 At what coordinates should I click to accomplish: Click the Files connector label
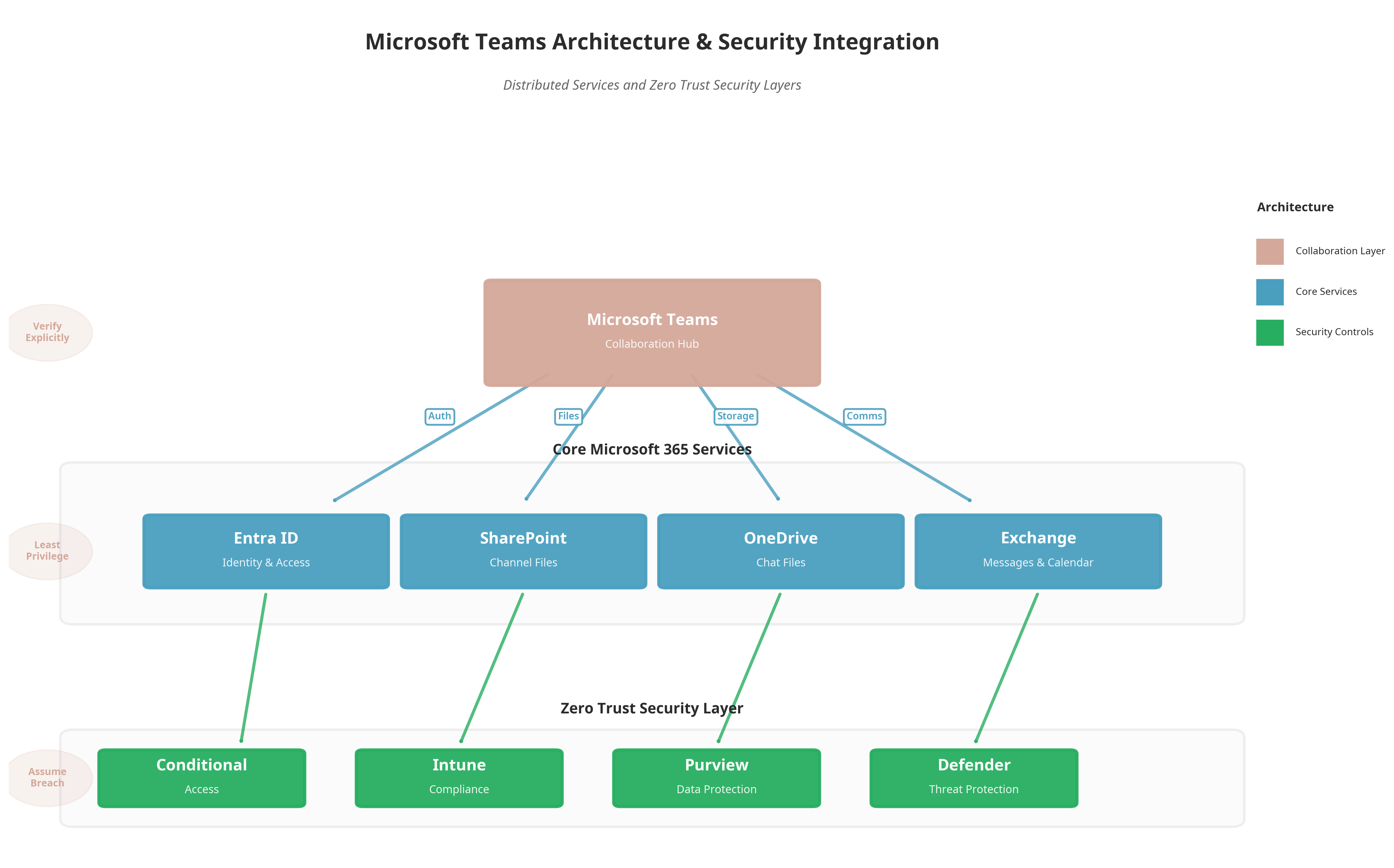tap(568, 416)
